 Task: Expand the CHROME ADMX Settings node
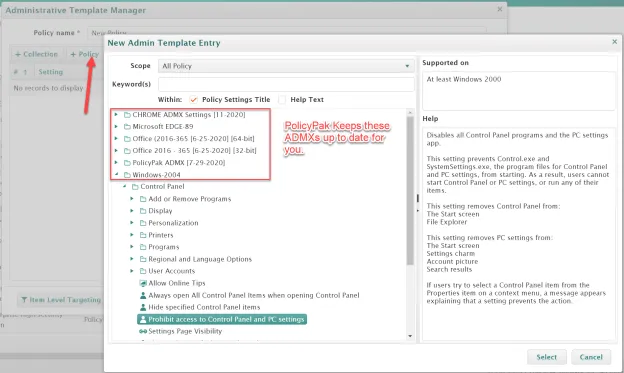point(116,115)
